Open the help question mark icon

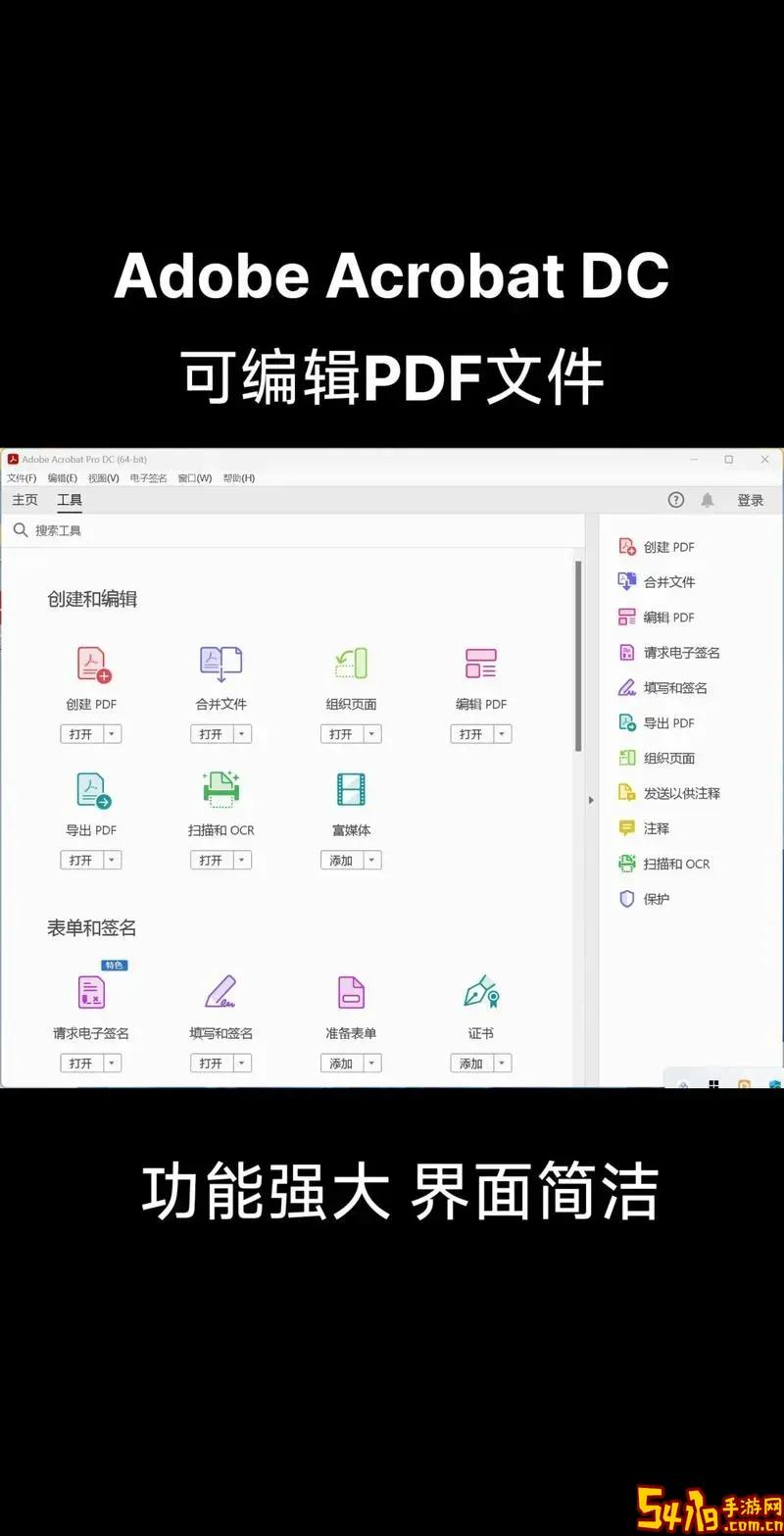coord(676,500)
